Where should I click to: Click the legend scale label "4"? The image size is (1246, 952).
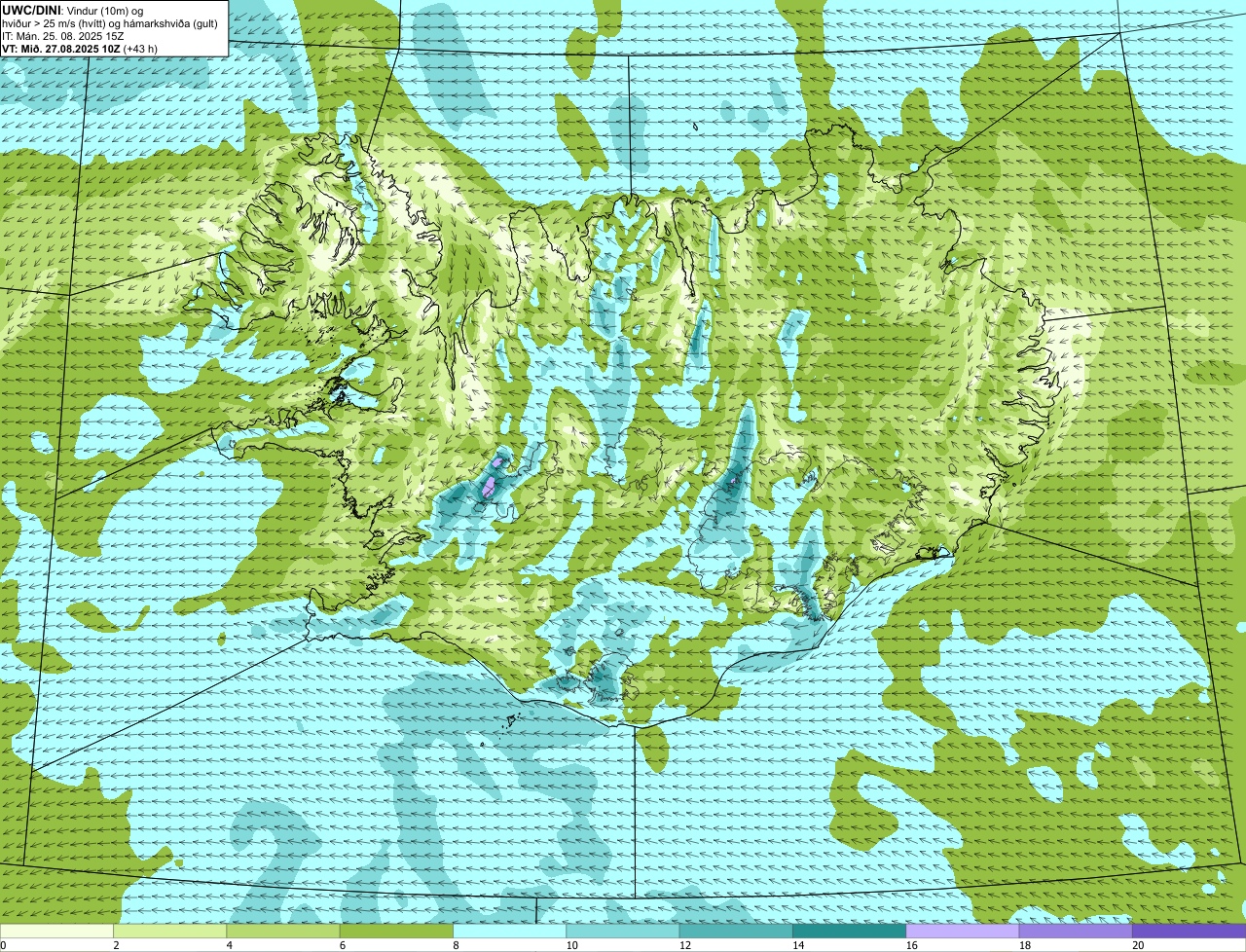click(229, 945)
